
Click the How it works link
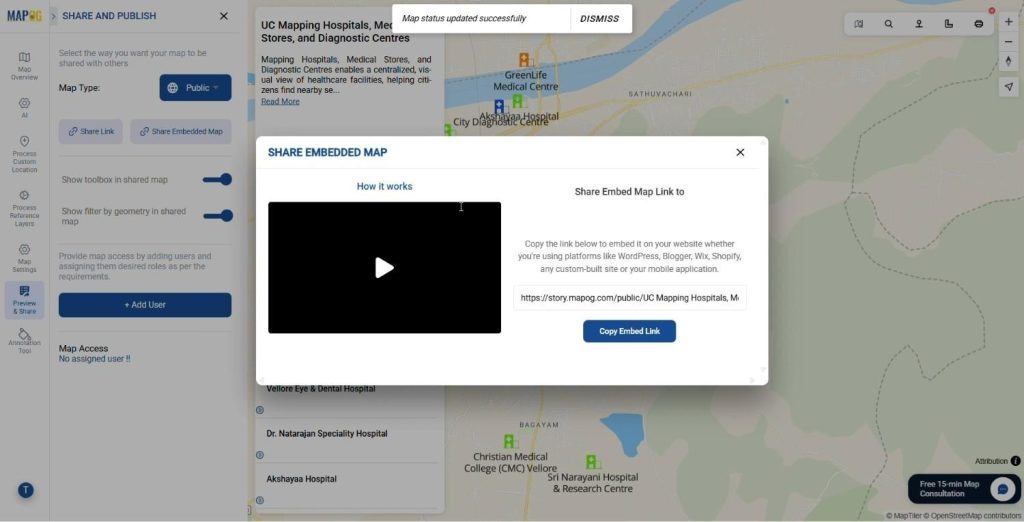[x=385, y=186]
